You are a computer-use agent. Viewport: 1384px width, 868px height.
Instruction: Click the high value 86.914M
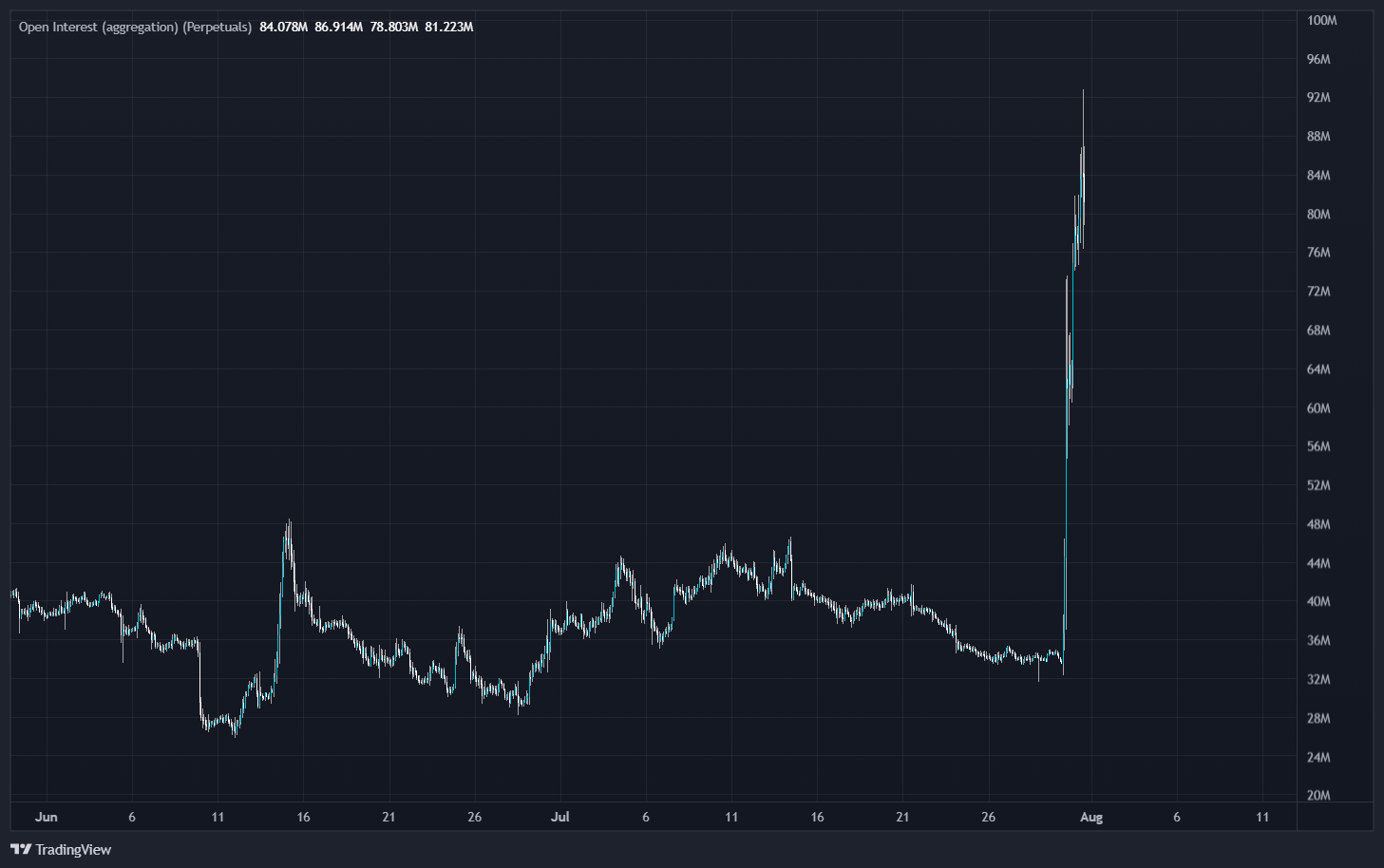coord(338,27)
